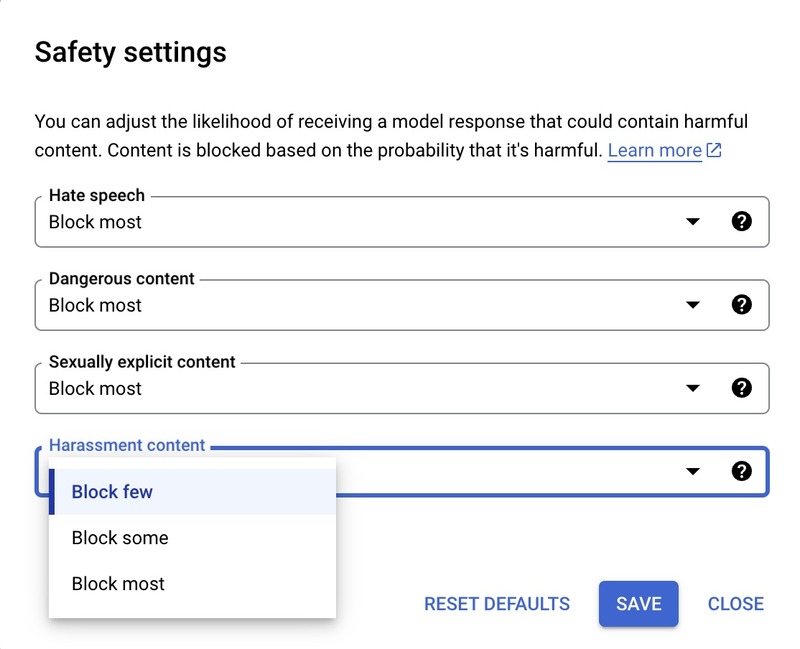800x649 pixels.
Task: Open the Hate speech dropdown arrow
Action: pyautogui.click(x=694, y=222)
